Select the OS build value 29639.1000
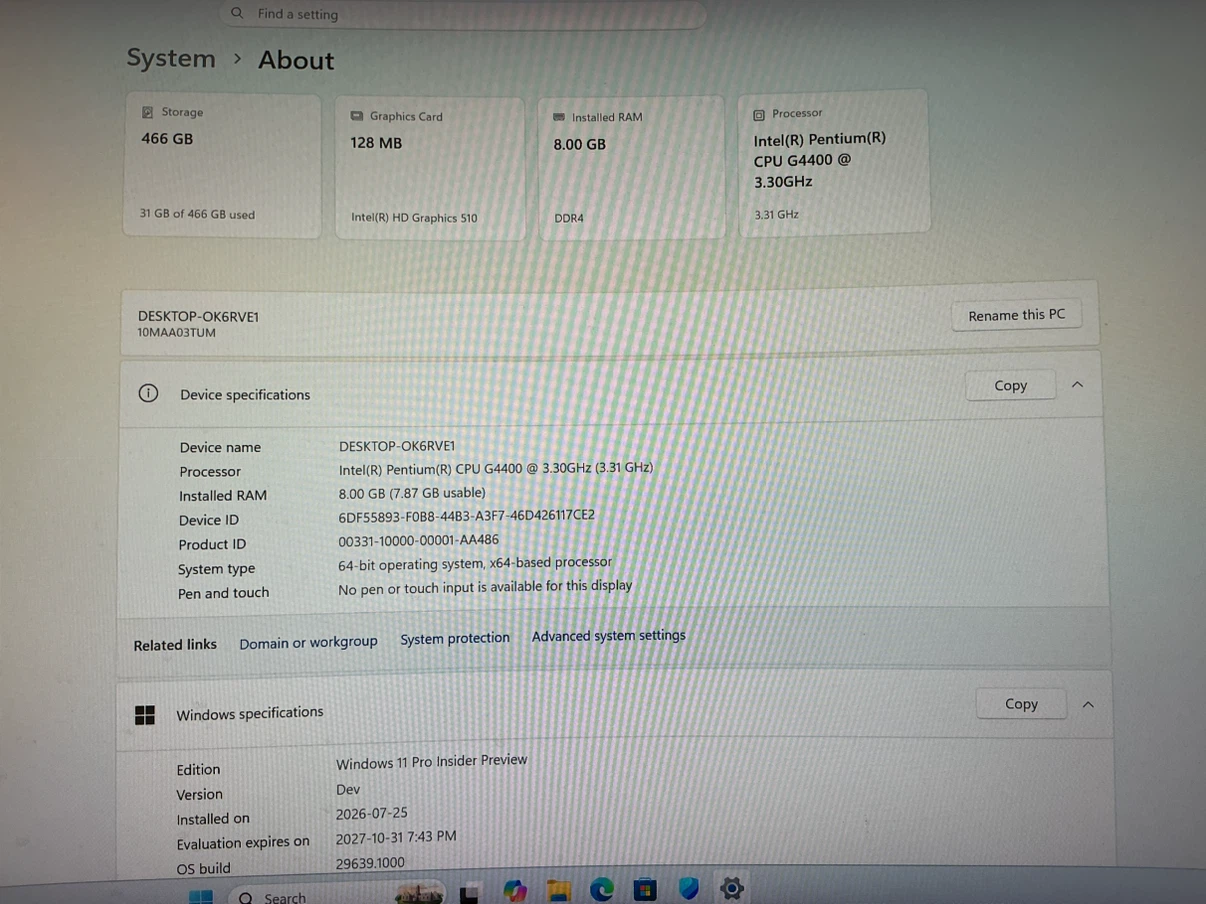 point(370,863)
